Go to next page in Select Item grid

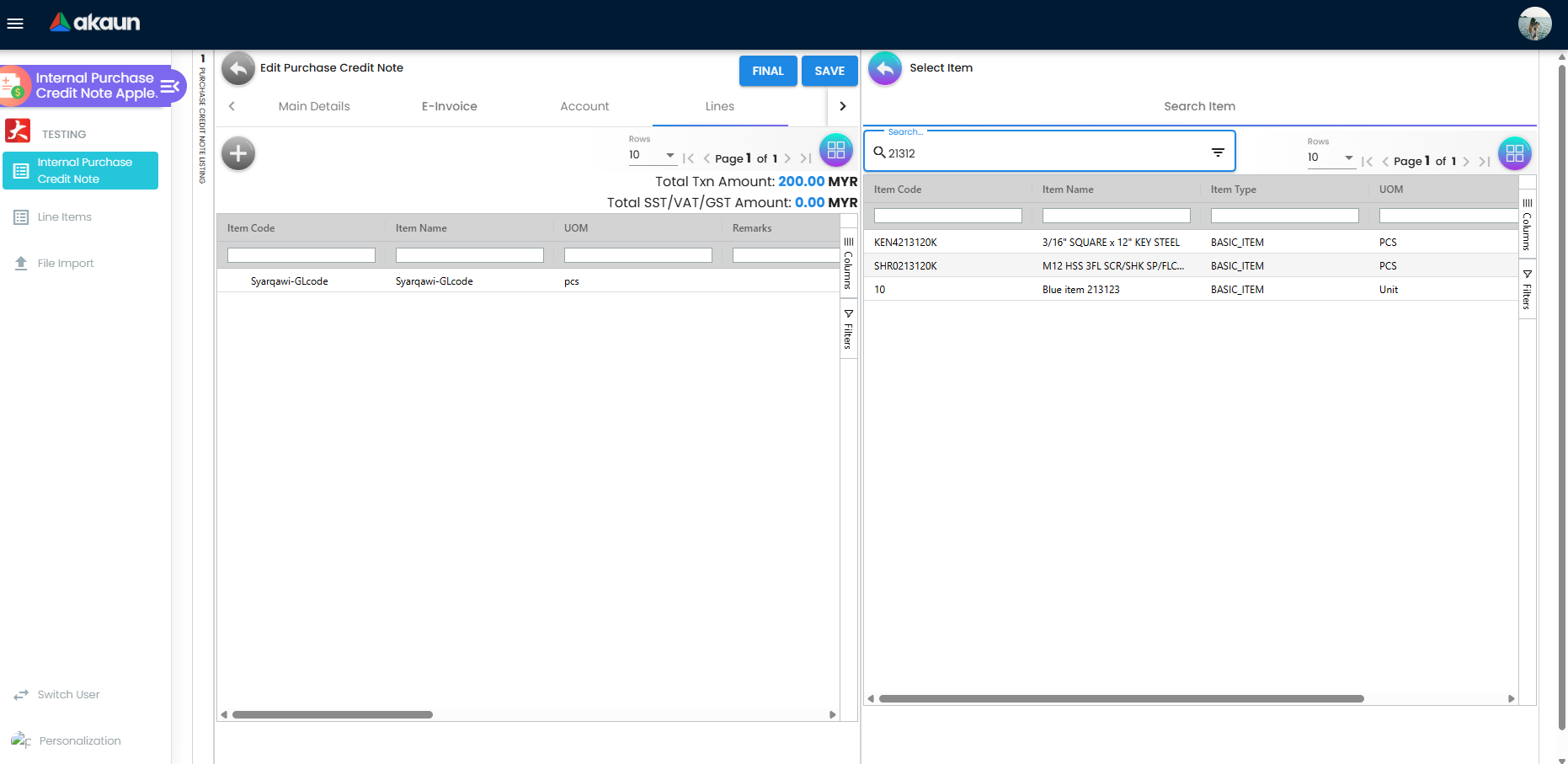point(1466,161)
